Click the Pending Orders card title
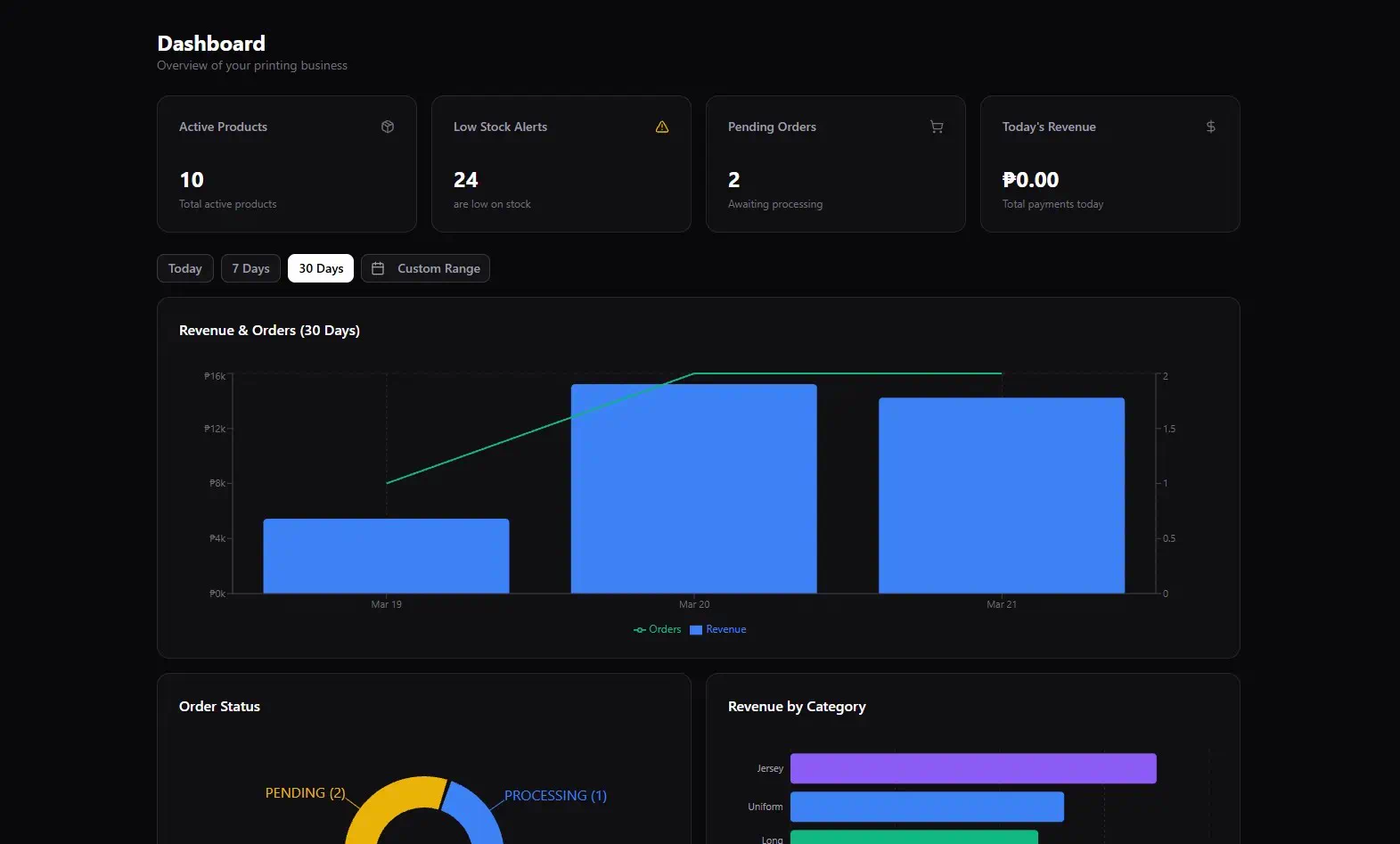This screenshot has width=1400, height=844. tap(772, 127)
